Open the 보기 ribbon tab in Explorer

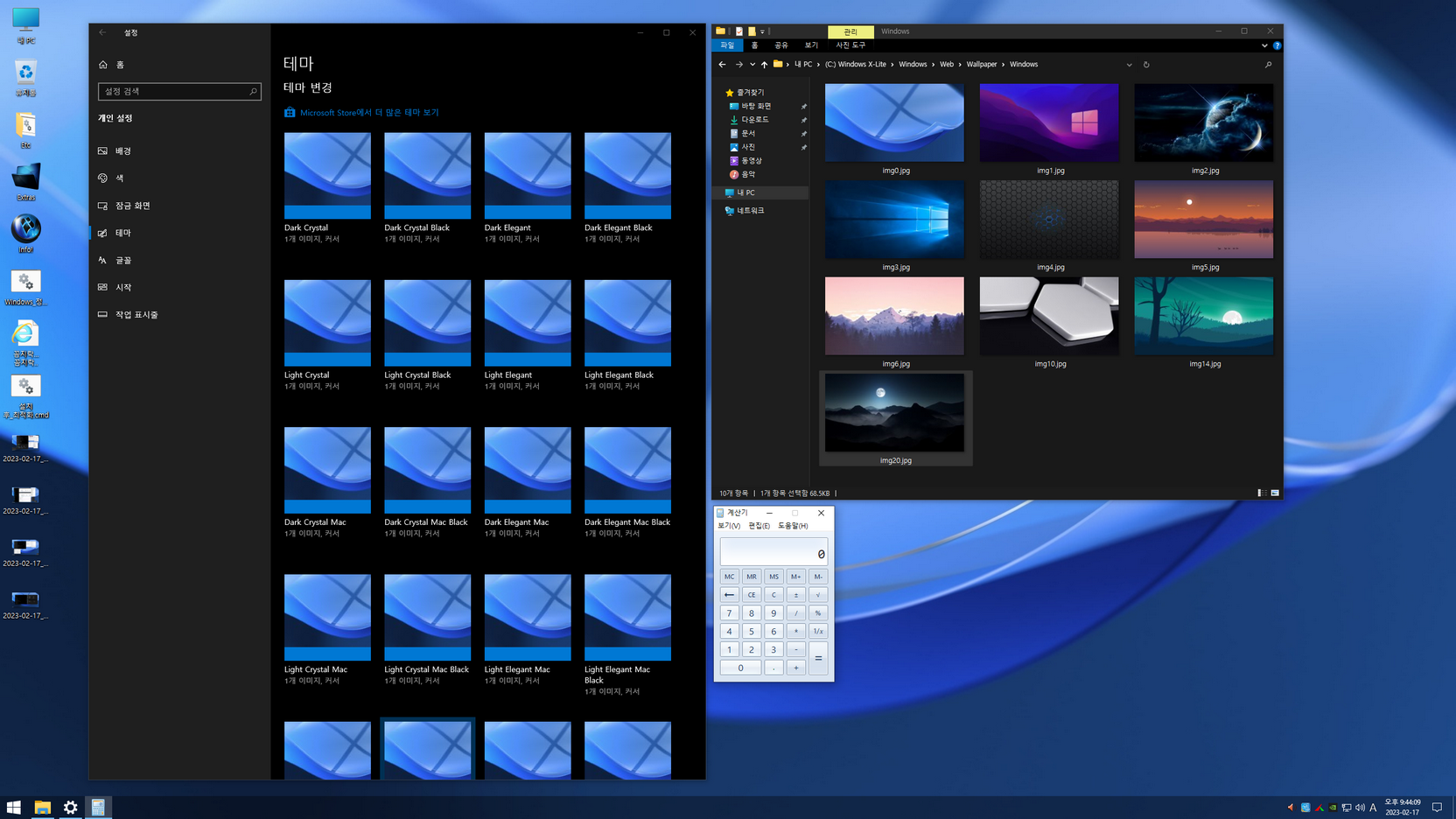pyautogui.click(x=811, y=45)
